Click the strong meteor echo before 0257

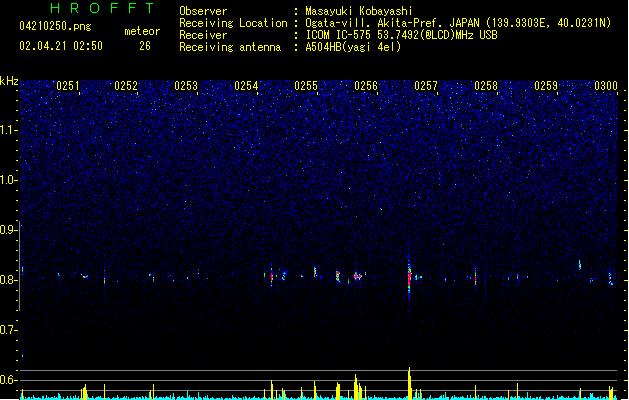[409, 278]
